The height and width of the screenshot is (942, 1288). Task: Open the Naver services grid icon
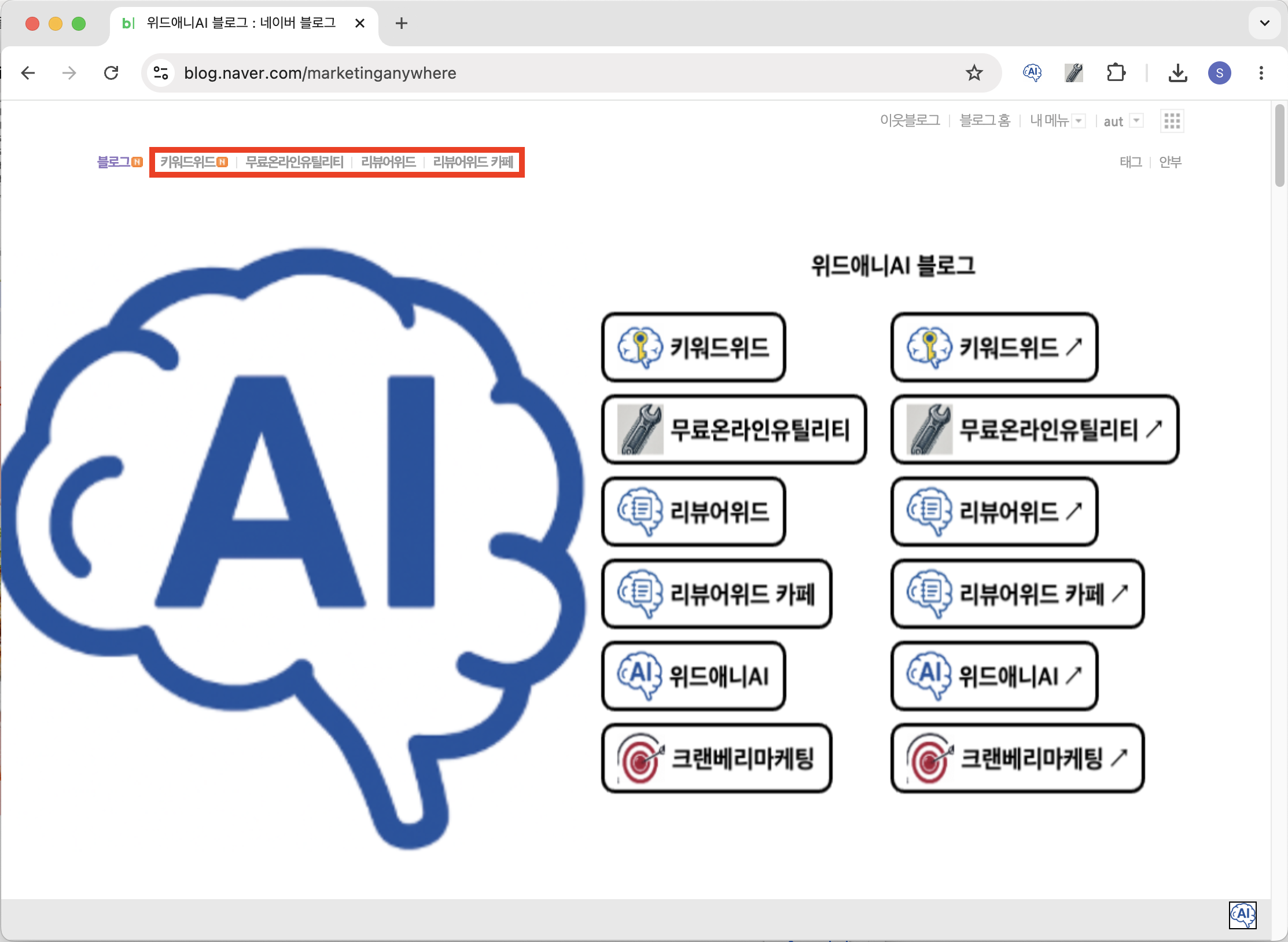tap(1172, 121)
